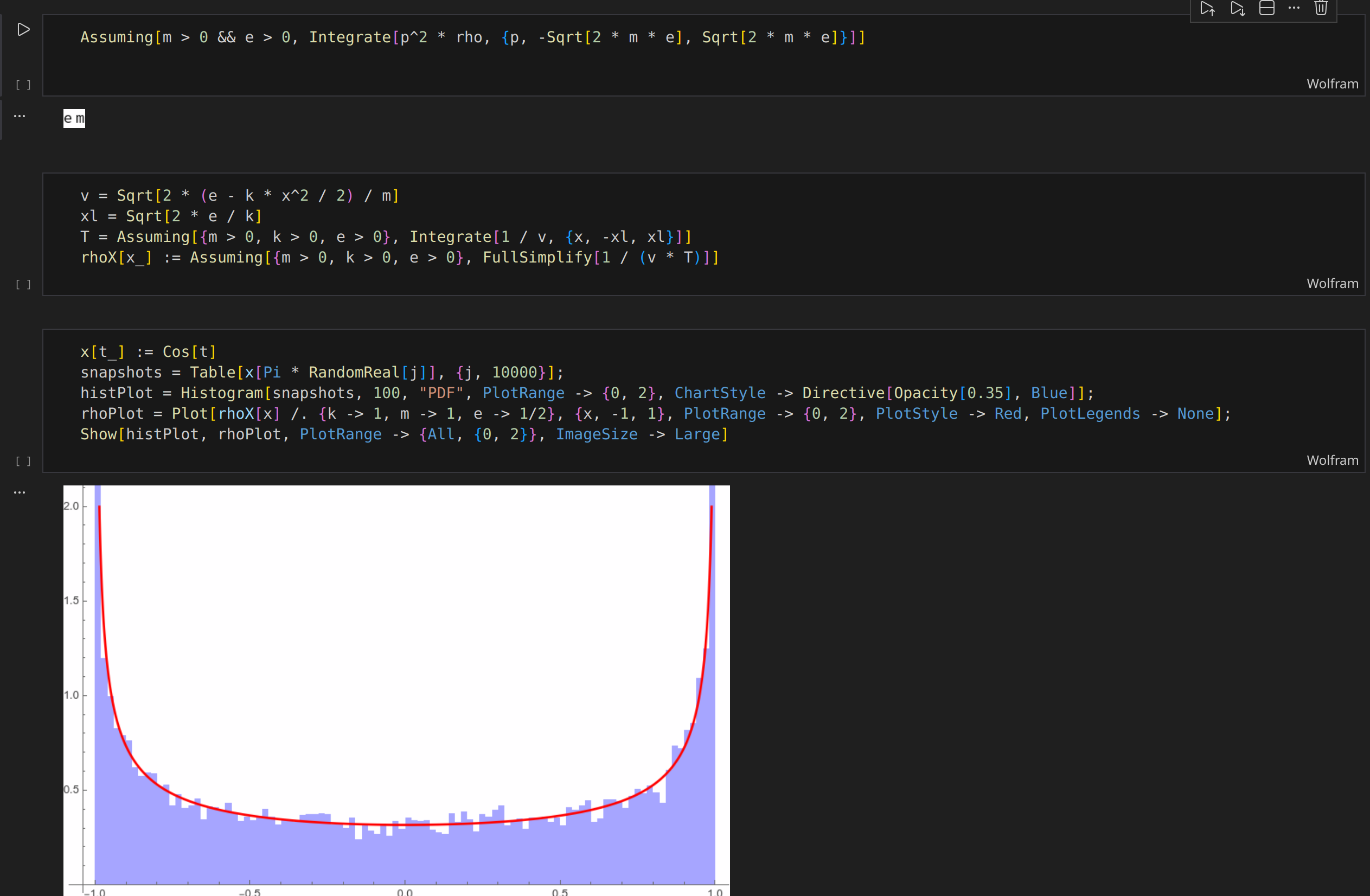The image size is (1370, 896).
Task: Click the histogram plot output image
Action: click(x=396, y=690)
